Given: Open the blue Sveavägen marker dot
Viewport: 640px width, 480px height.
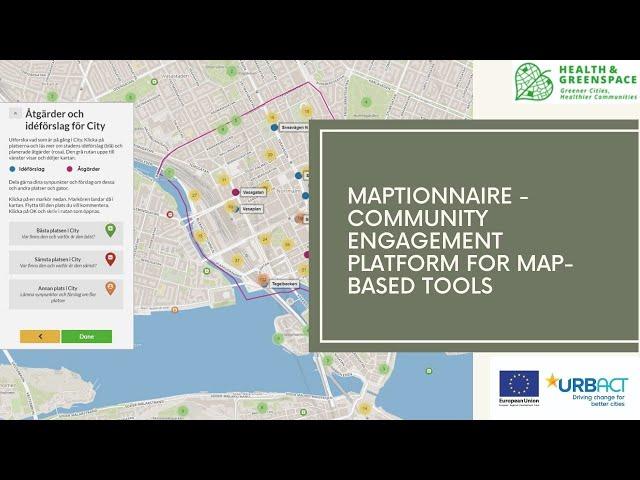Looking at the screenshot, I should click(274, 128).
